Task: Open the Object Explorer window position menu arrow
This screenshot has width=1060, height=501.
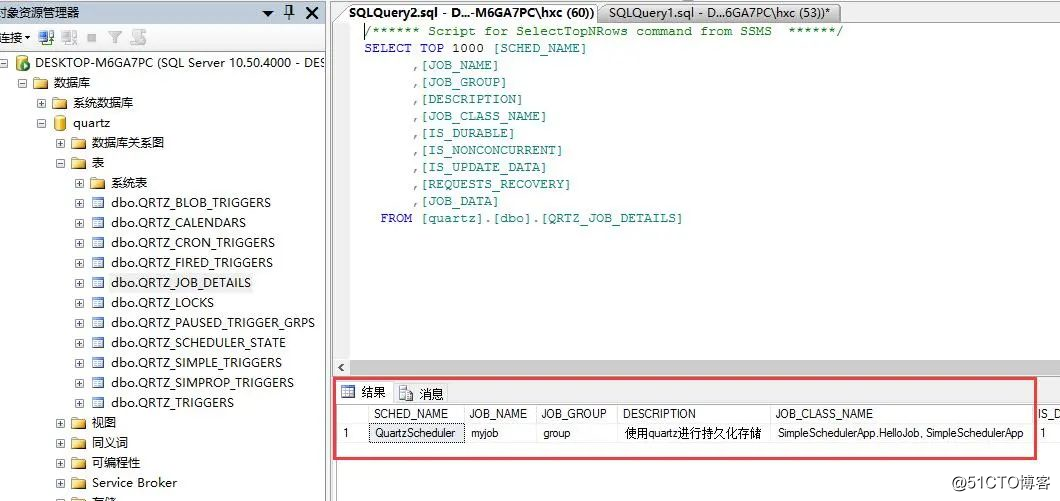Action: (268, 14)
